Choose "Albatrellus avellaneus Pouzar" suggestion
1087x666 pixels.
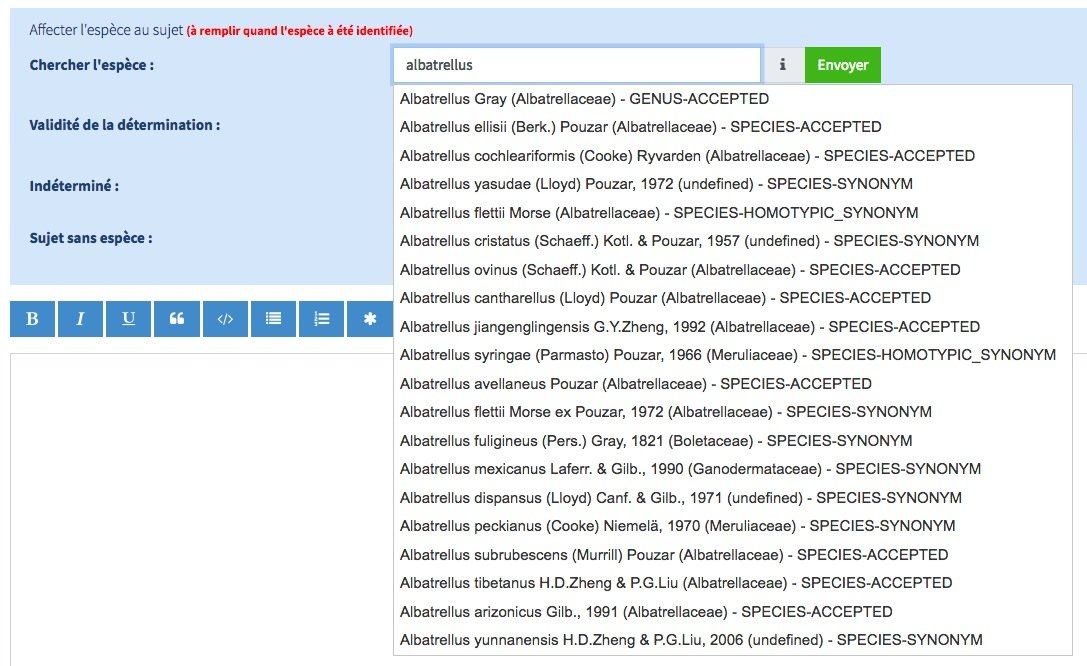point(635,384)
